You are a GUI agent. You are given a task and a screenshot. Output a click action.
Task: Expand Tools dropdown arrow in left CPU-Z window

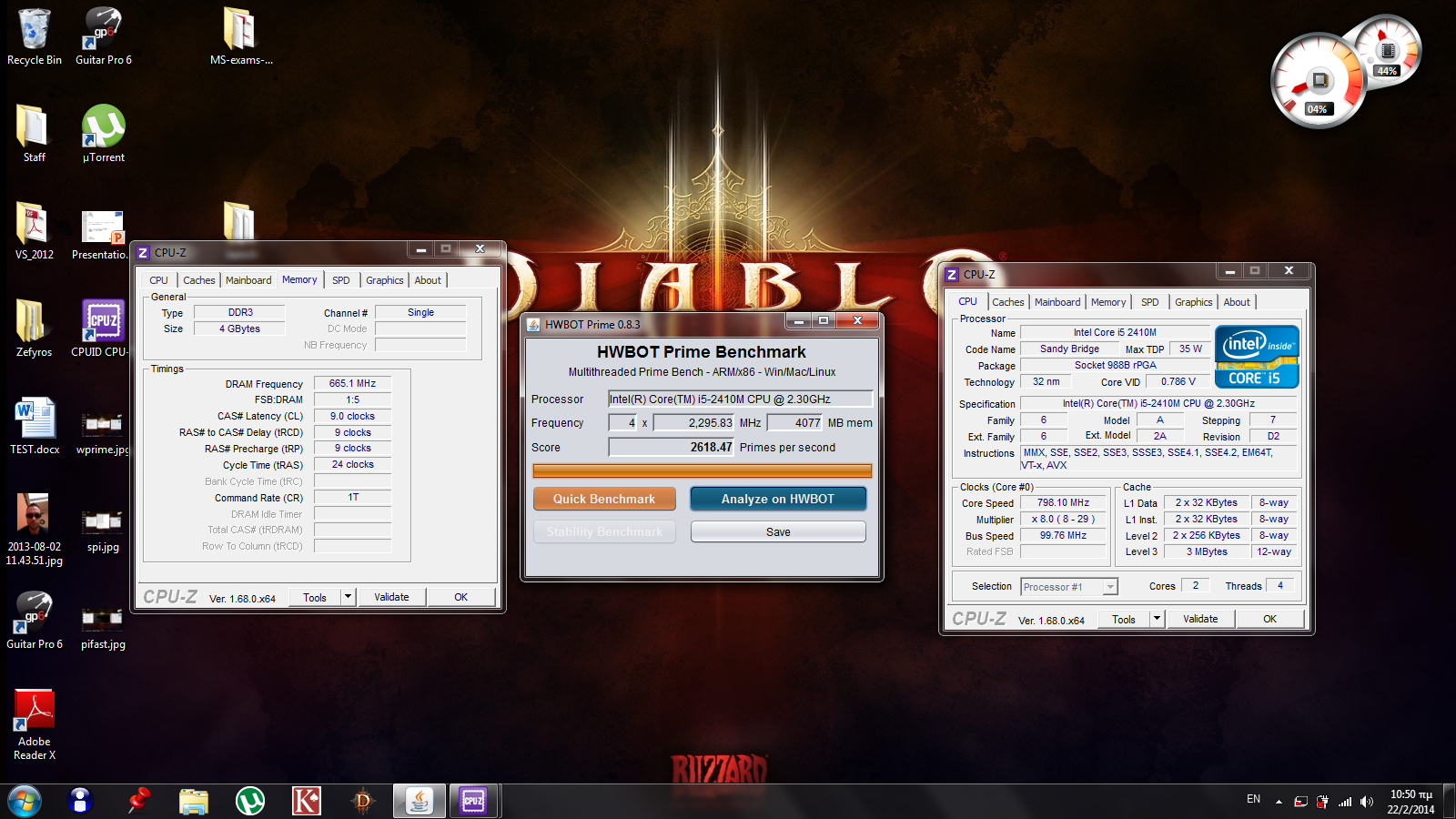click(348, 597)
